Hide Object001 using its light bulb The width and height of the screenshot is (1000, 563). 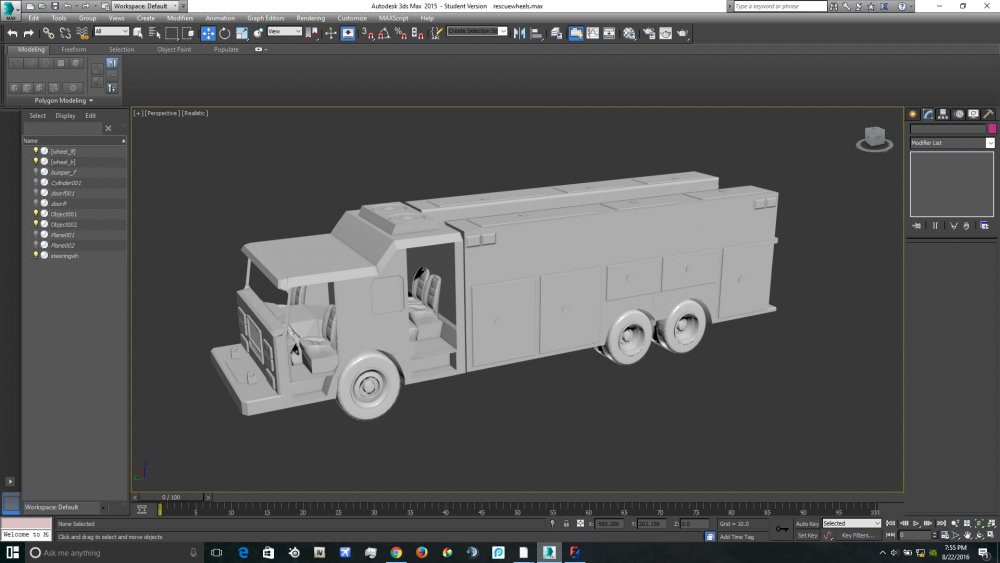[36, 214]
